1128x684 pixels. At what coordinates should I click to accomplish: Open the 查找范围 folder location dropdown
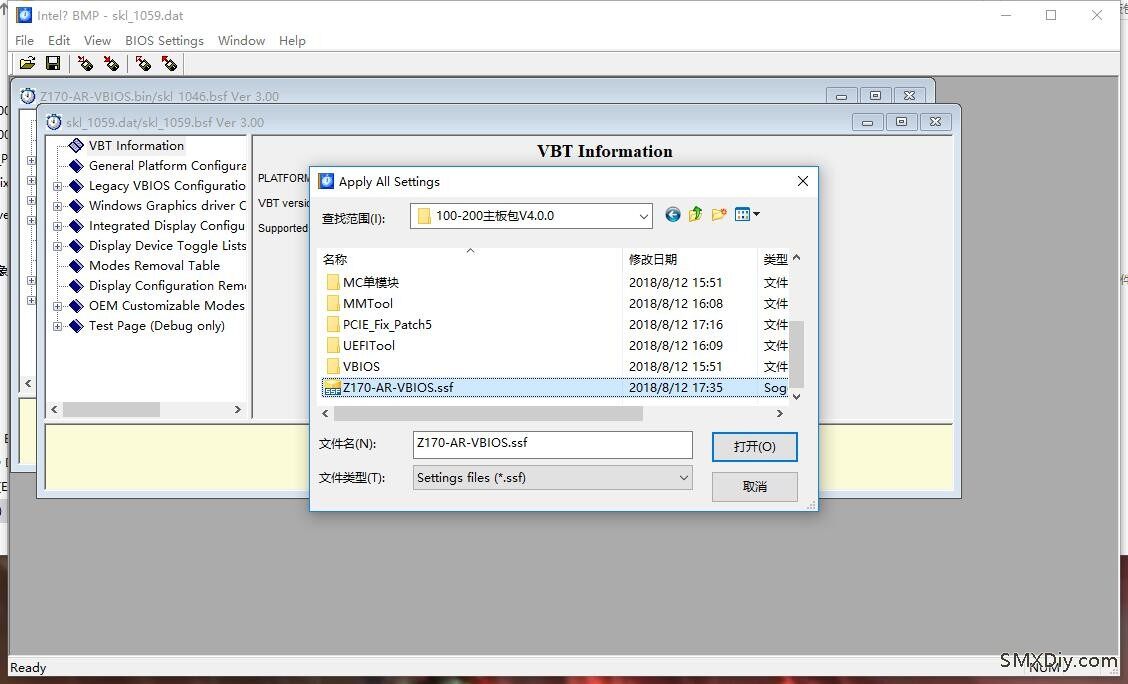pyautogui.click(x=643, y=216)
